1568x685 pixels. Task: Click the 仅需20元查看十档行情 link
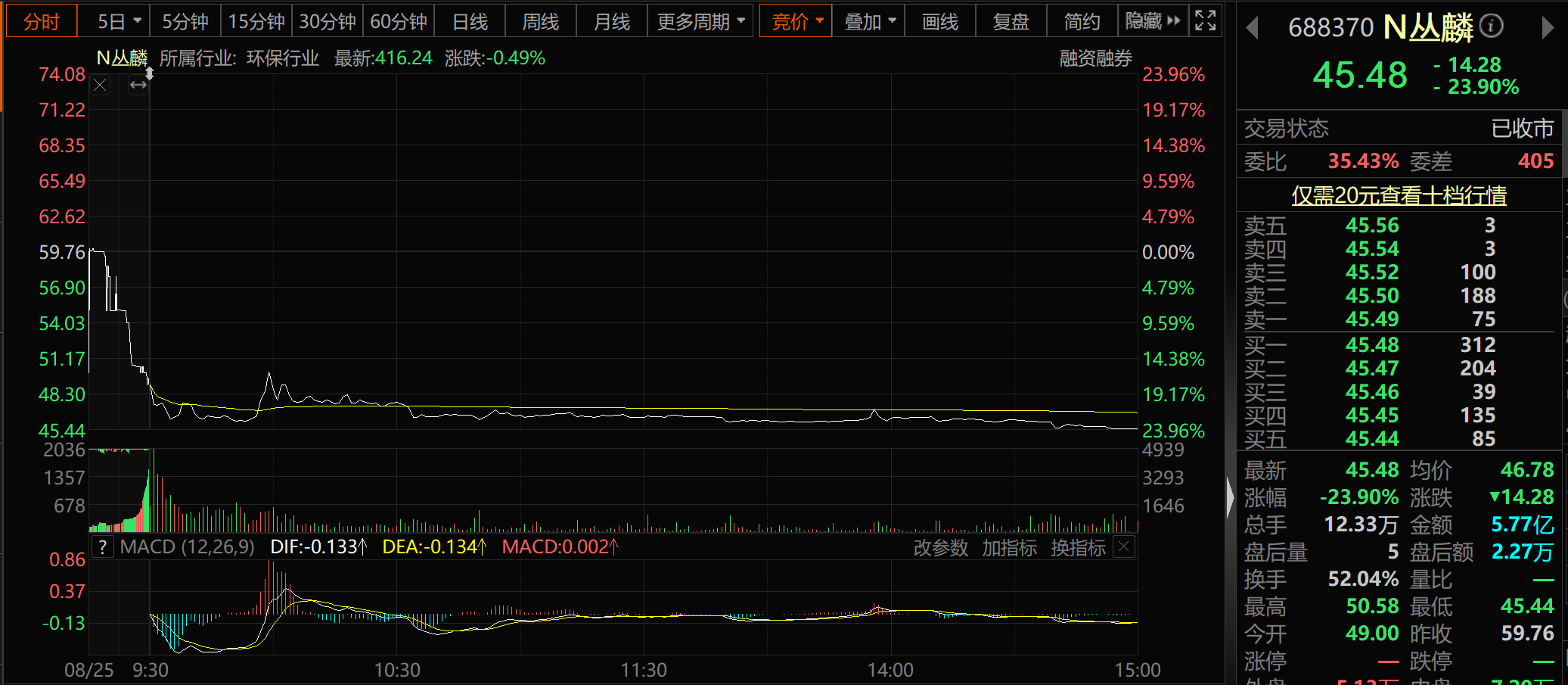pos(1399,195)
